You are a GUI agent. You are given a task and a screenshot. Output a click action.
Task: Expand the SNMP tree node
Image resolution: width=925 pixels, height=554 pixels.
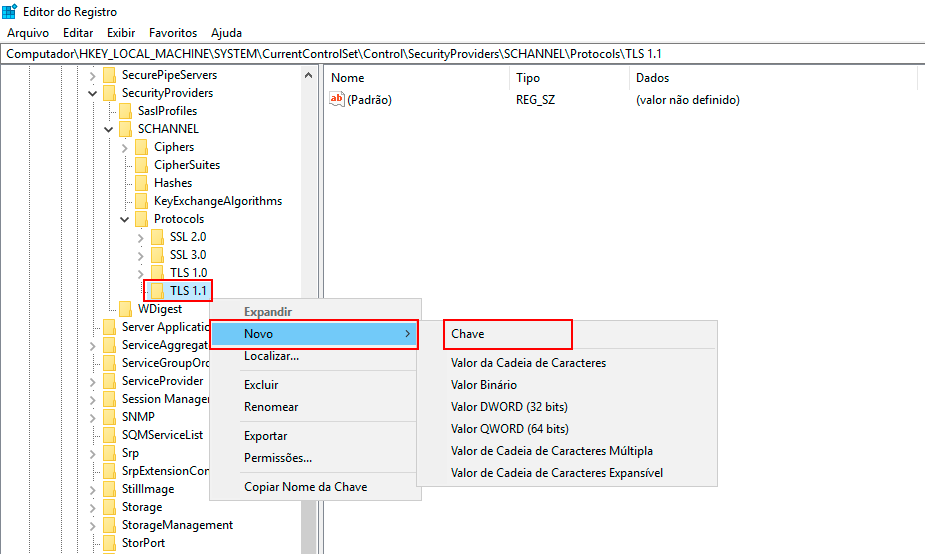[x=93, y=418]
